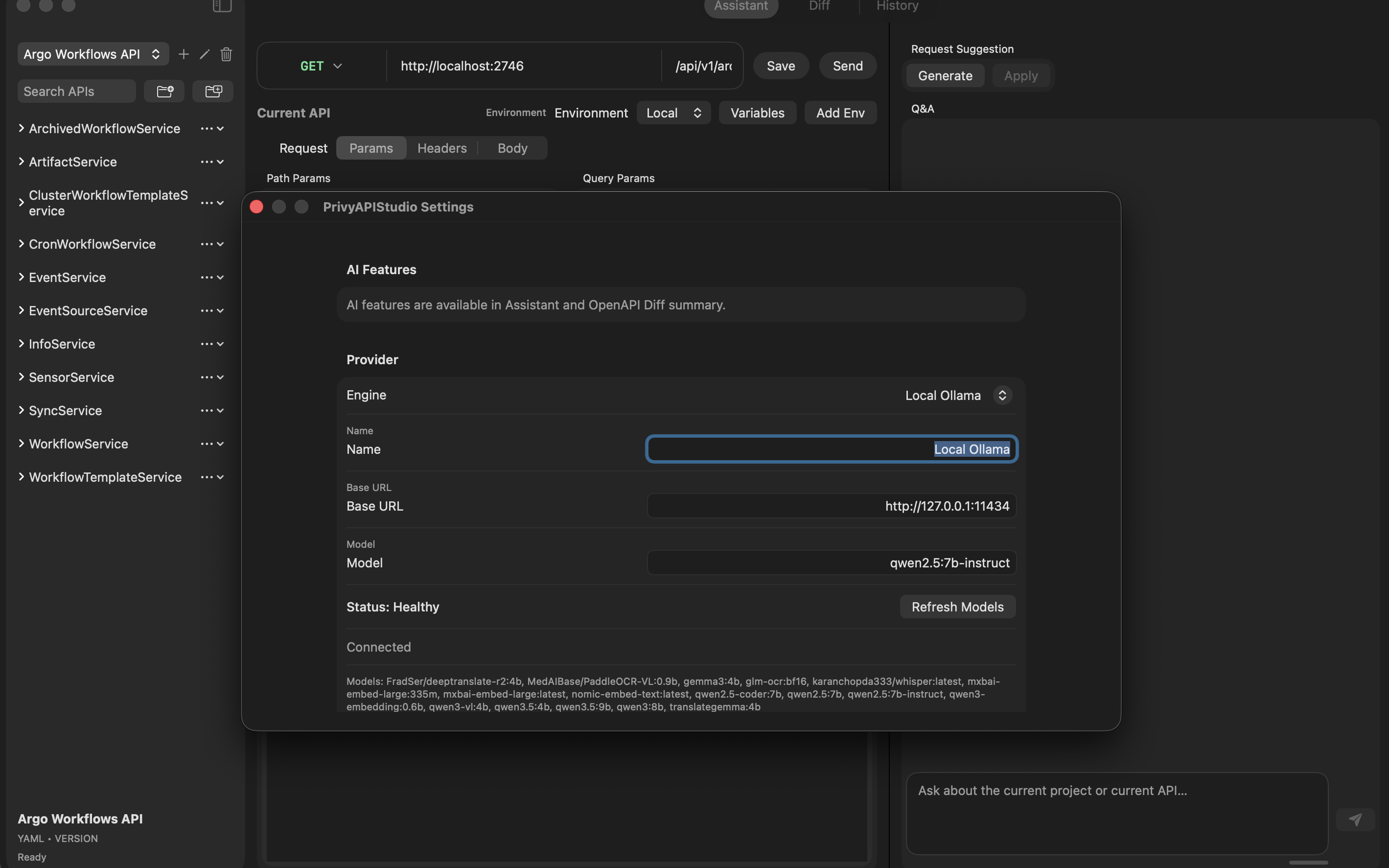The image size is (1389, 868).
Task: Click the paper plane send icon
Action: pos(1355,819)
